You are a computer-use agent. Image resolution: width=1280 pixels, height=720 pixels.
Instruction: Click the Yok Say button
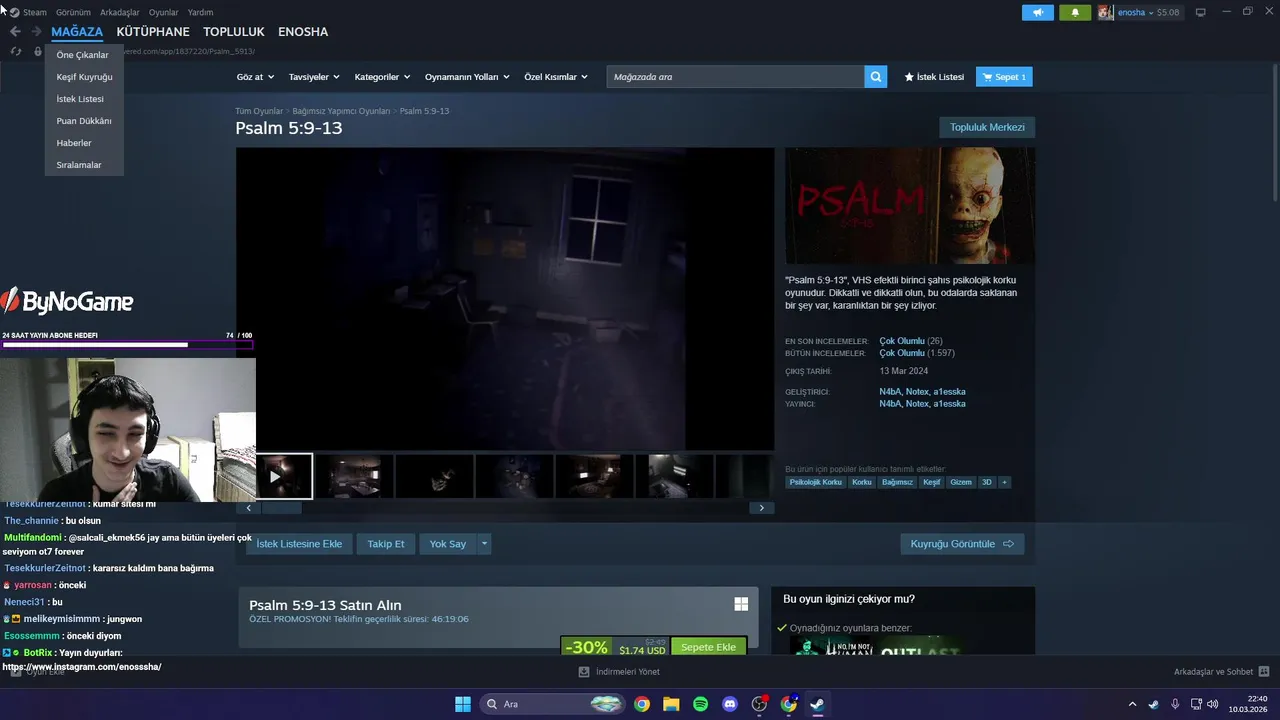(448, 544)
